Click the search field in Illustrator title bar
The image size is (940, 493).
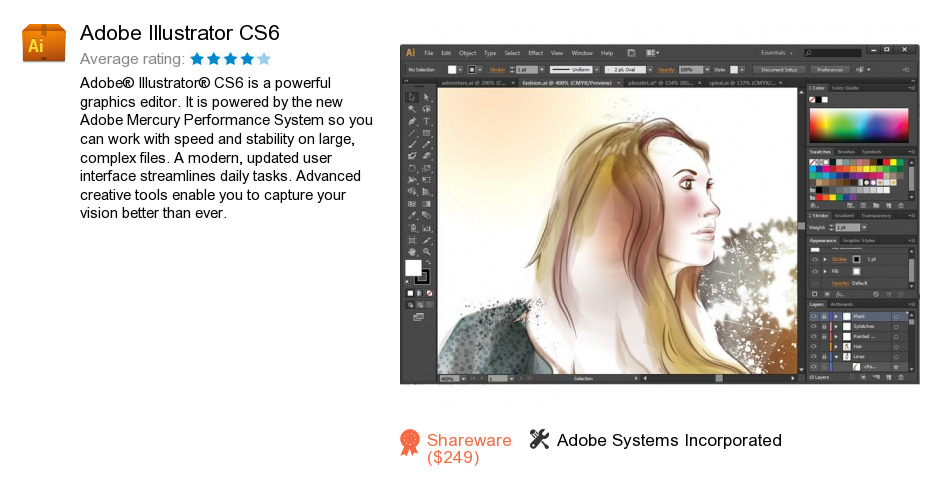tap(833, 53)
